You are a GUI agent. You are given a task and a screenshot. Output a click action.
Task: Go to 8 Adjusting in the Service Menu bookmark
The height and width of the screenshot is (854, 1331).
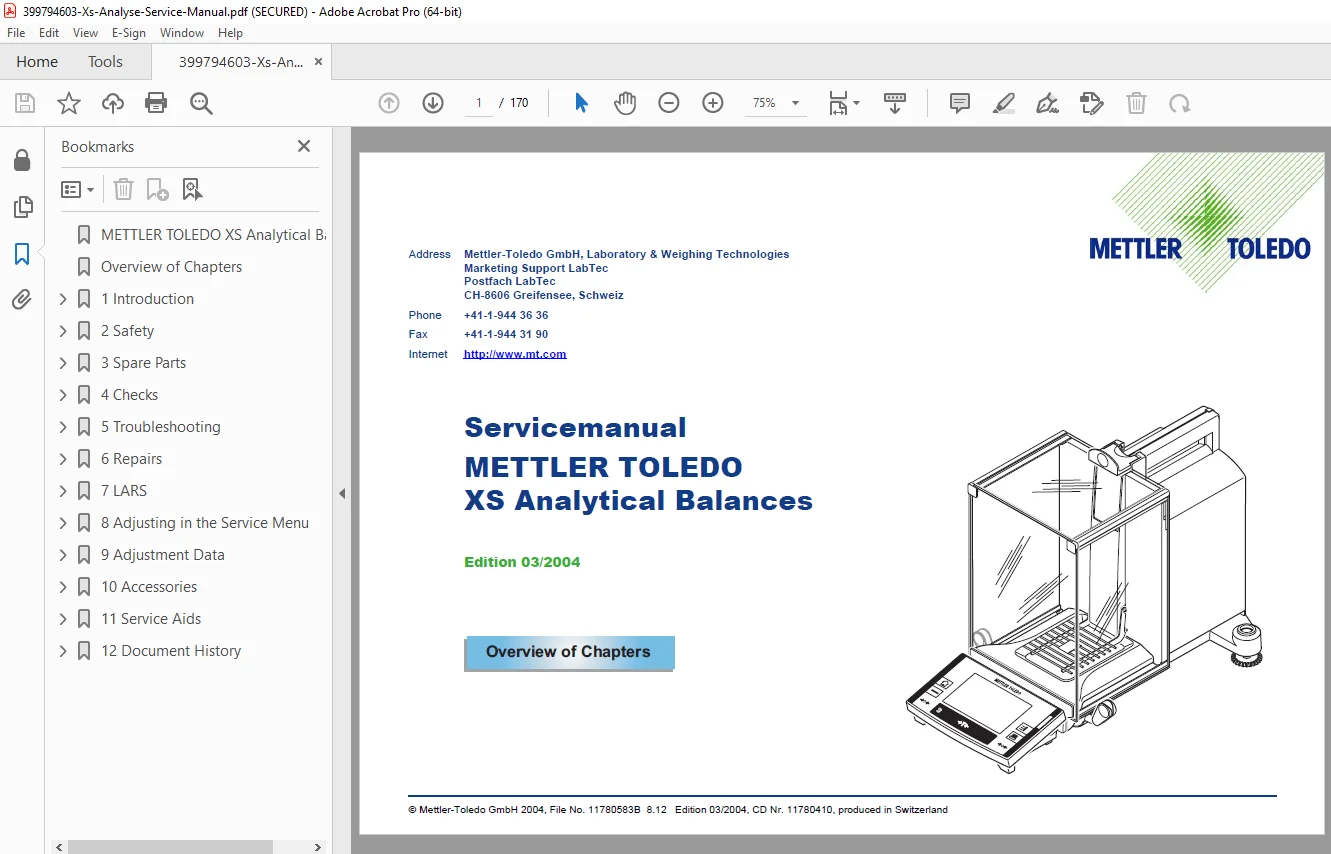[x=205, y=523]
